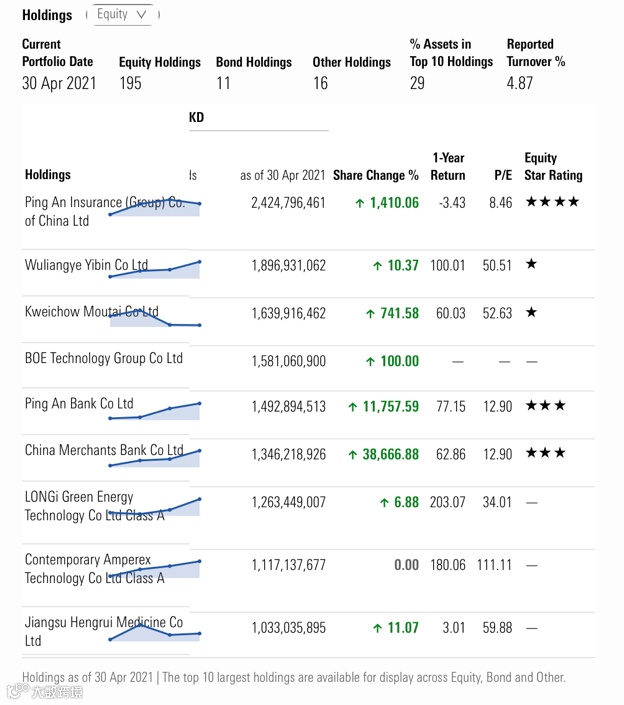The width and height of the screenshot is (624, 705).
Task: Click LONGi Green Energy sparkline chart
Action: [x=155, y=506]
